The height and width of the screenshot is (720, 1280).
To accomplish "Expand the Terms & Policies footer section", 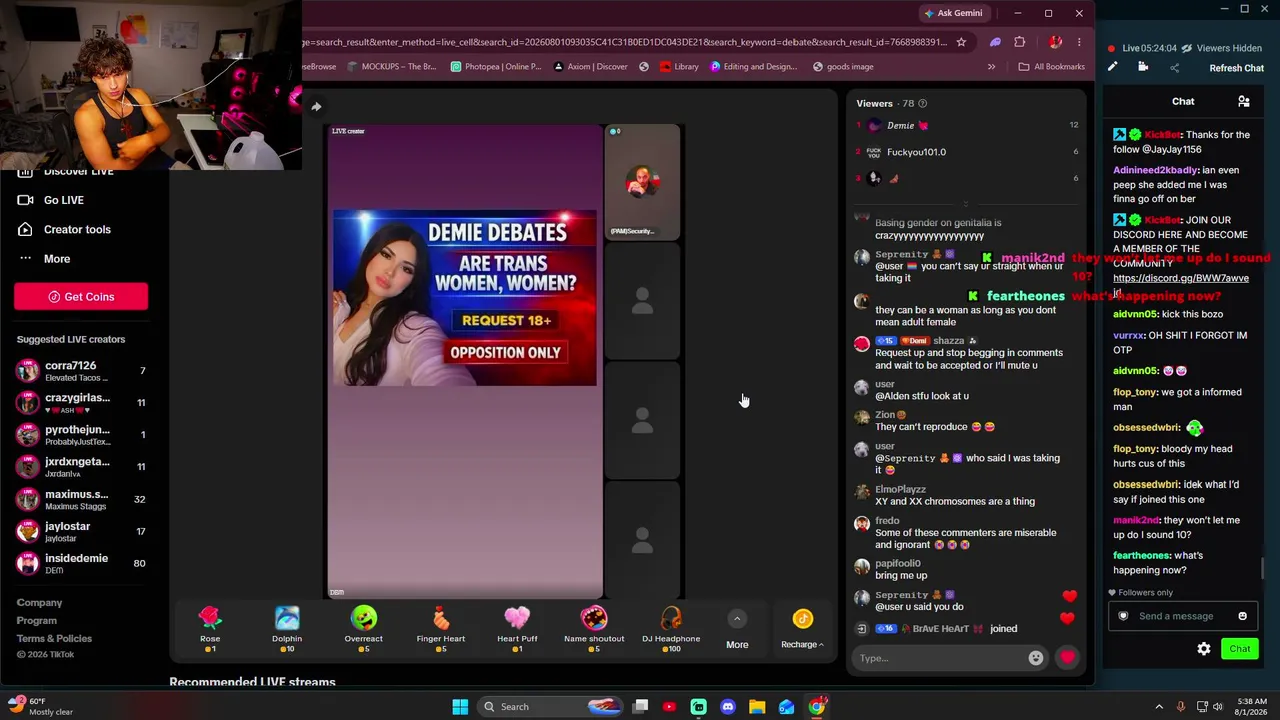I will [55, 639].
